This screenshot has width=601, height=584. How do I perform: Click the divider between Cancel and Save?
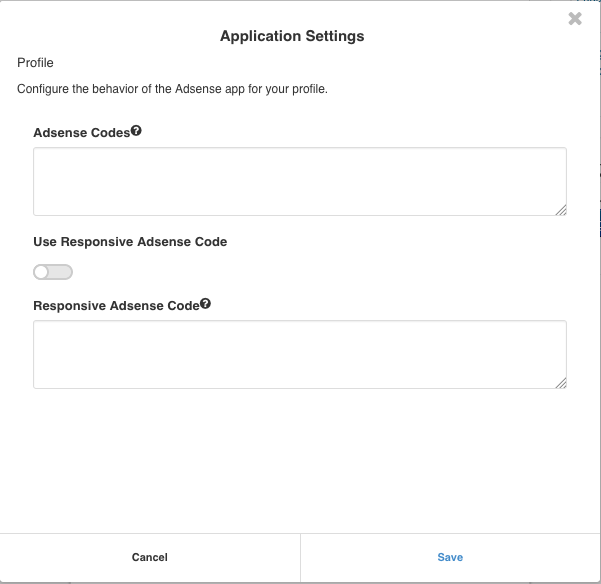(x=300, y=557)
